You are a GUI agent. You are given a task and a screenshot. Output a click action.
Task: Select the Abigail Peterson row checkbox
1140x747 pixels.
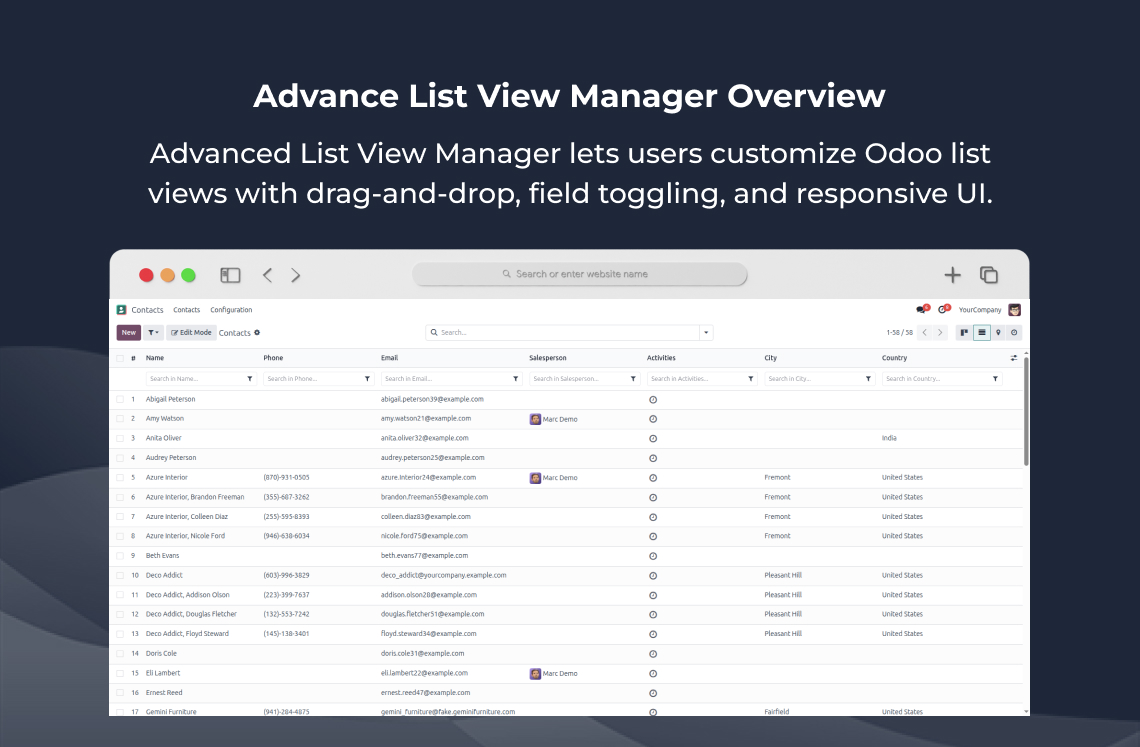click(x=120, y=399)
